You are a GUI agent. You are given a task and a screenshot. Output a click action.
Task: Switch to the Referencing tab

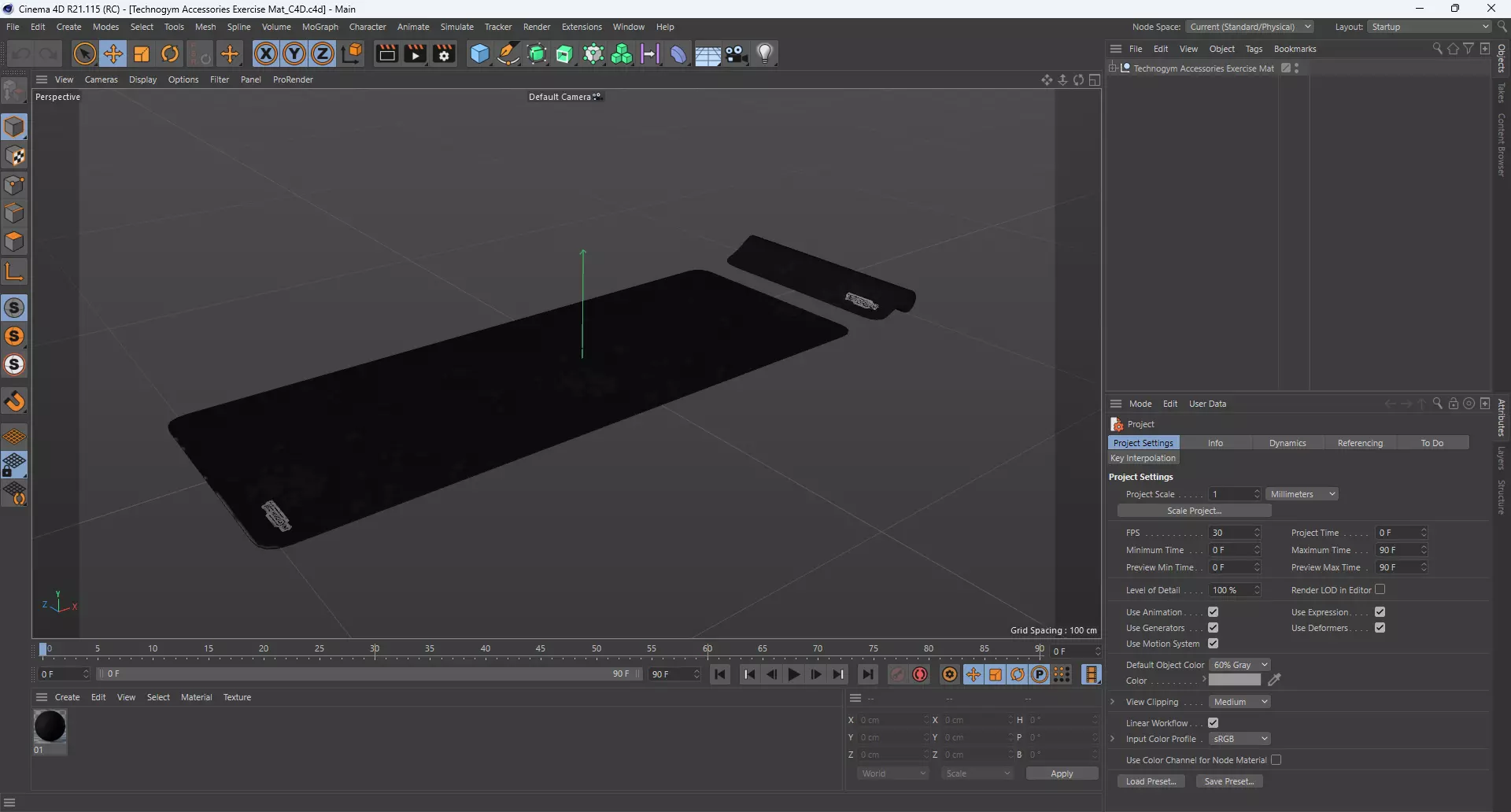tap(1360, 443)
